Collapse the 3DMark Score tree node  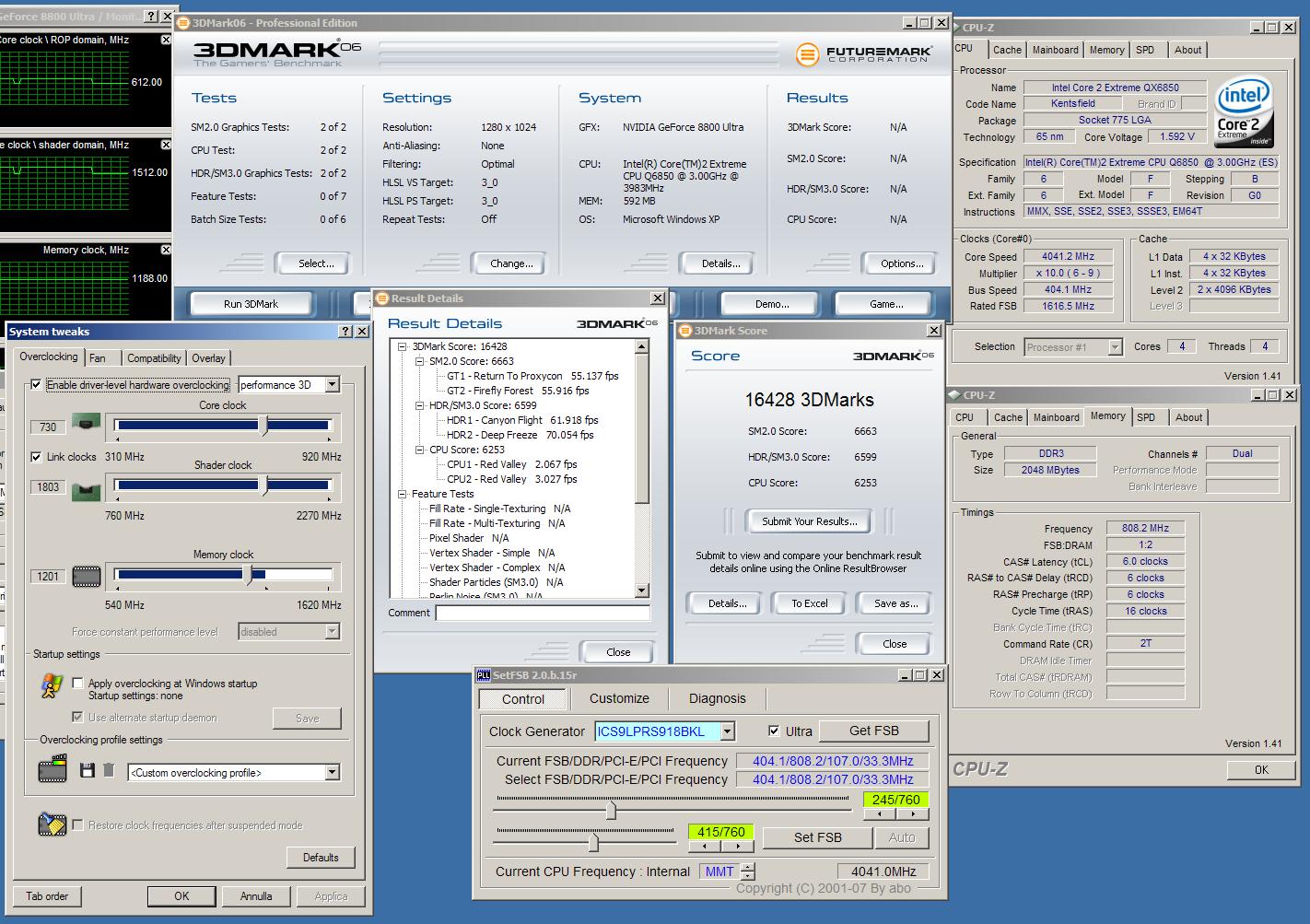click(x=403, y=346)
